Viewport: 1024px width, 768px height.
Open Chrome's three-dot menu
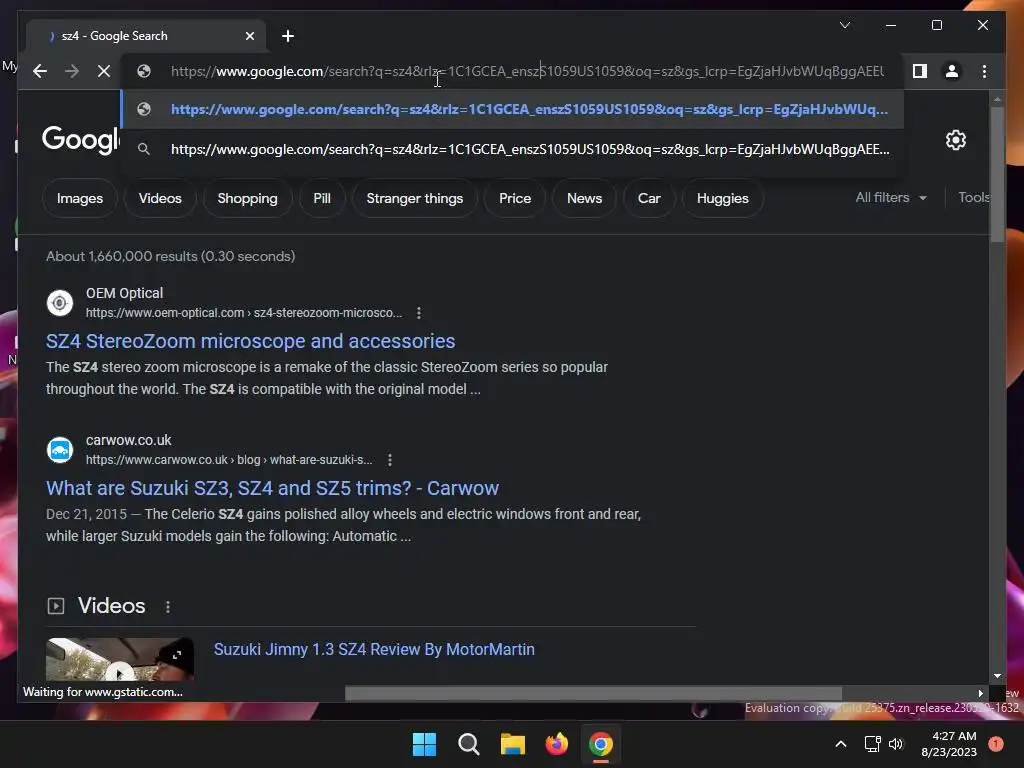point(984,71)
